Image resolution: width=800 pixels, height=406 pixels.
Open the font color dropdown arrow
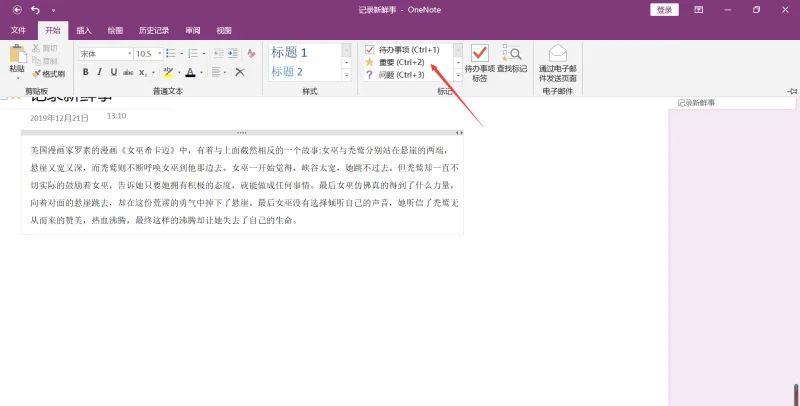tap(201, 72)
